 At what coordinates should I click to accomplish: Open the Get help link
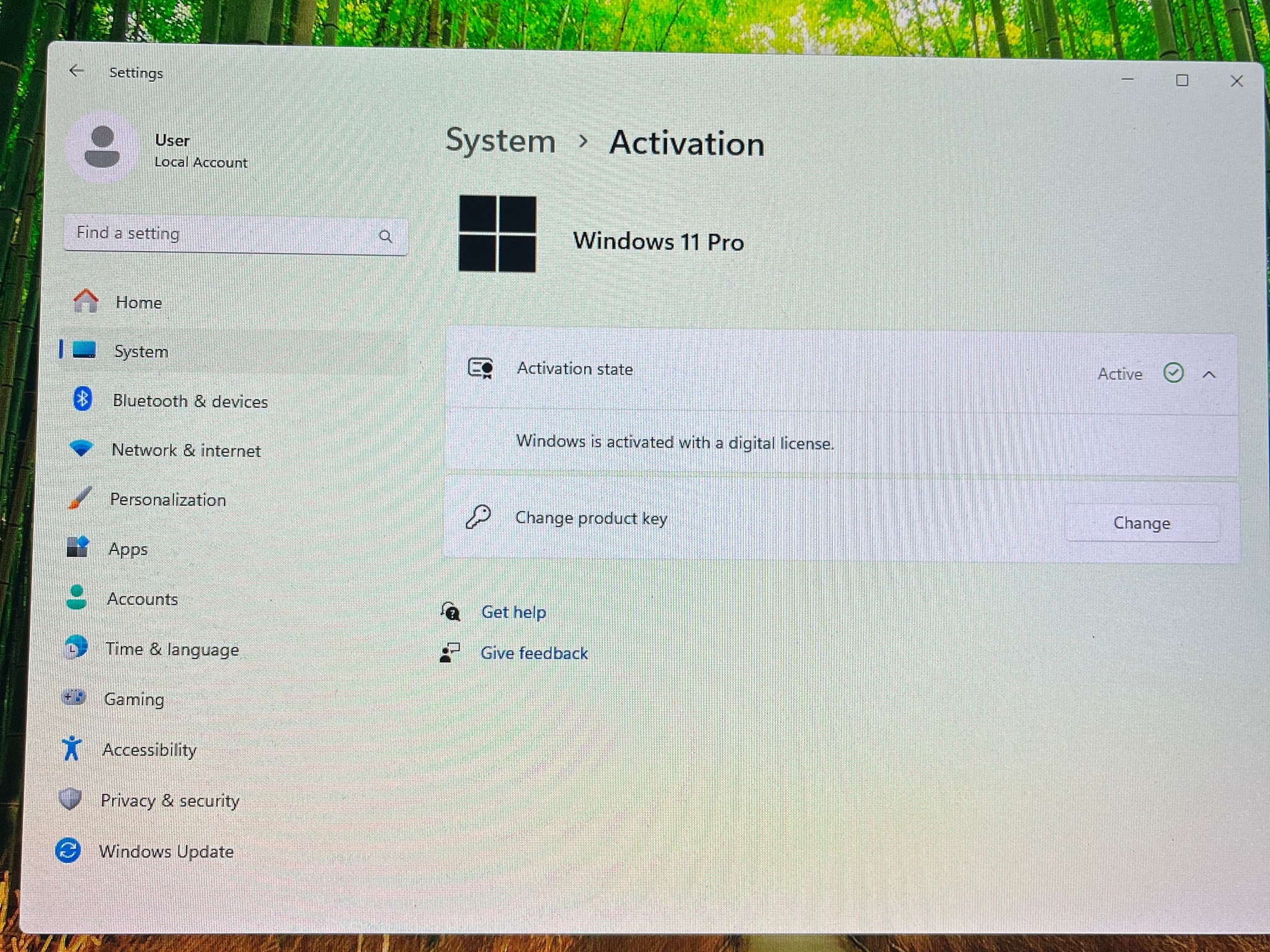pos(513,612)
